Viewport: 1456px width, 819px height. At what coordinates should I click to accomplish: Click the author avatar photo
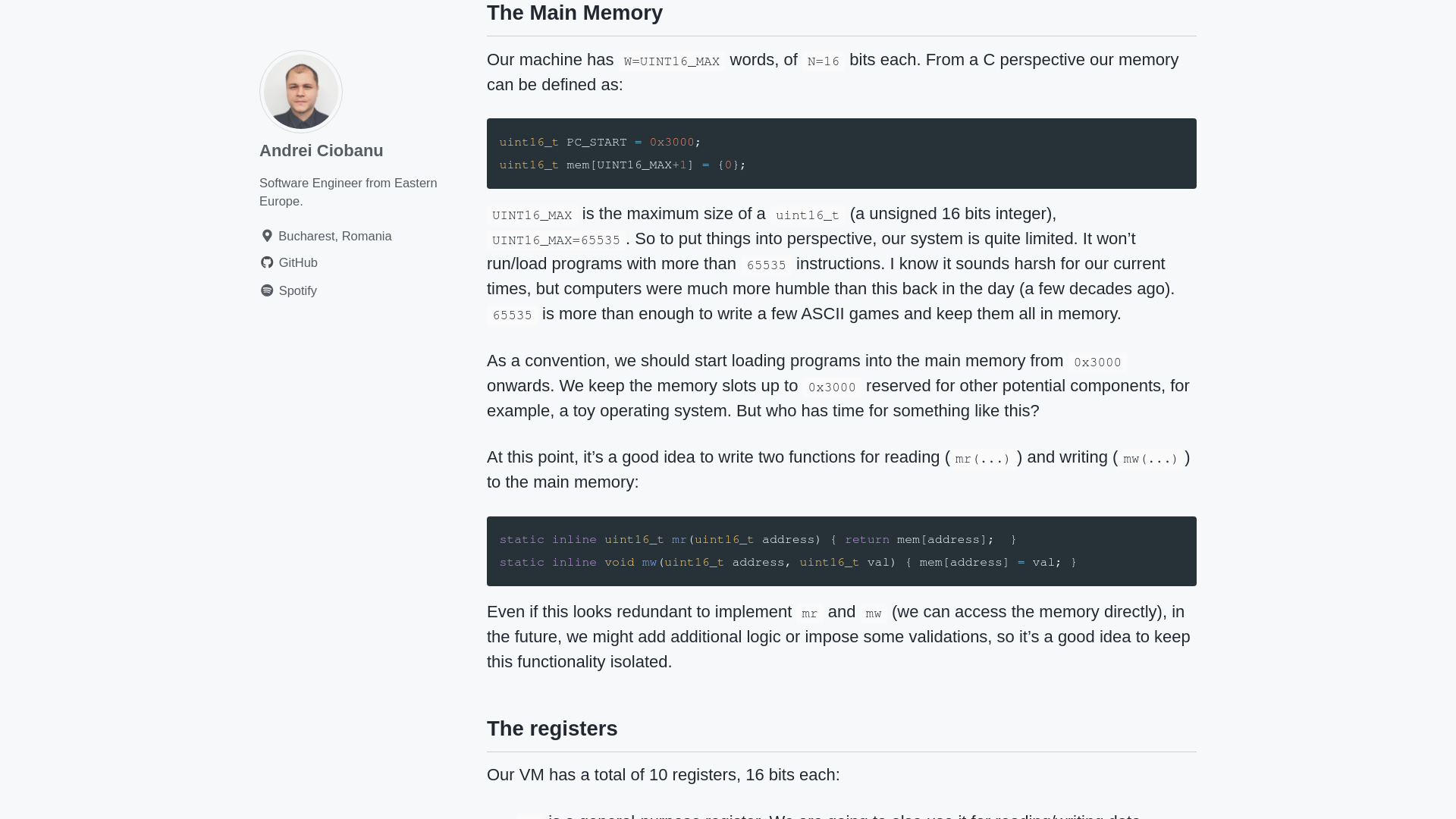pos(301,92)
